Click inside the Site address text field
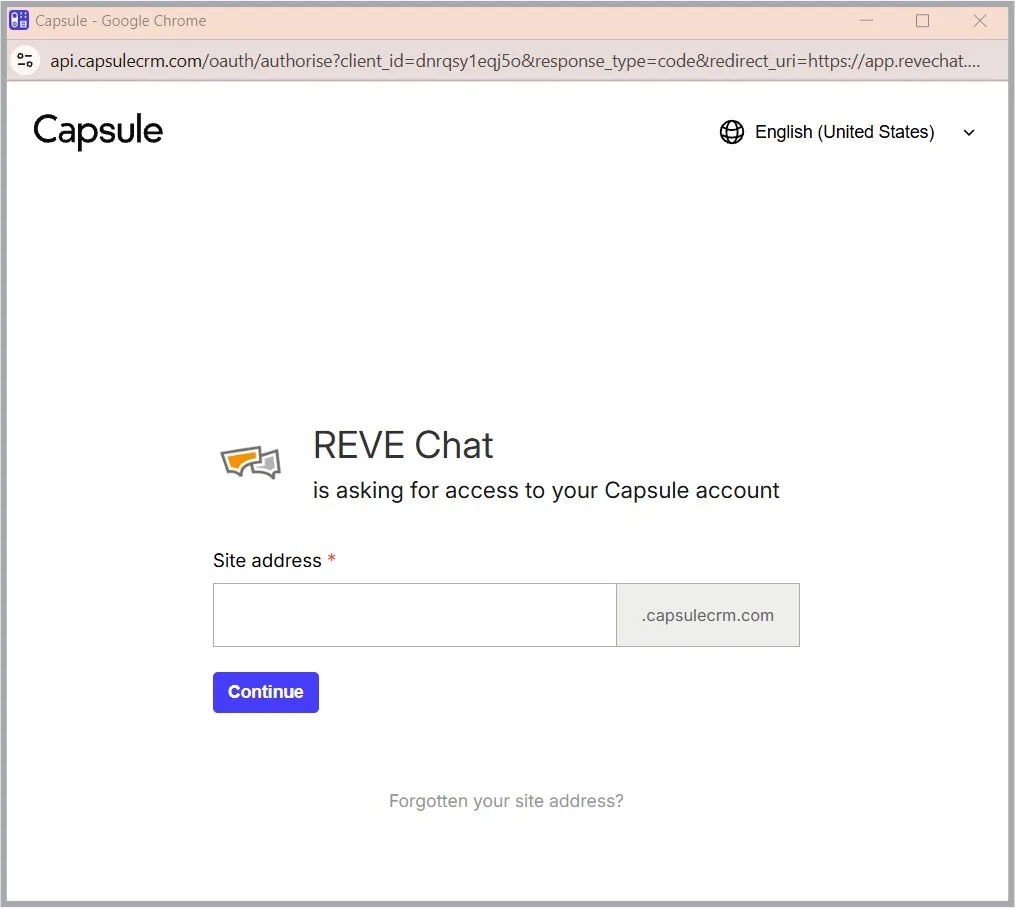The width and height of the screenshot is (1015, 908). pyautogui.click(x=414, y=615)
